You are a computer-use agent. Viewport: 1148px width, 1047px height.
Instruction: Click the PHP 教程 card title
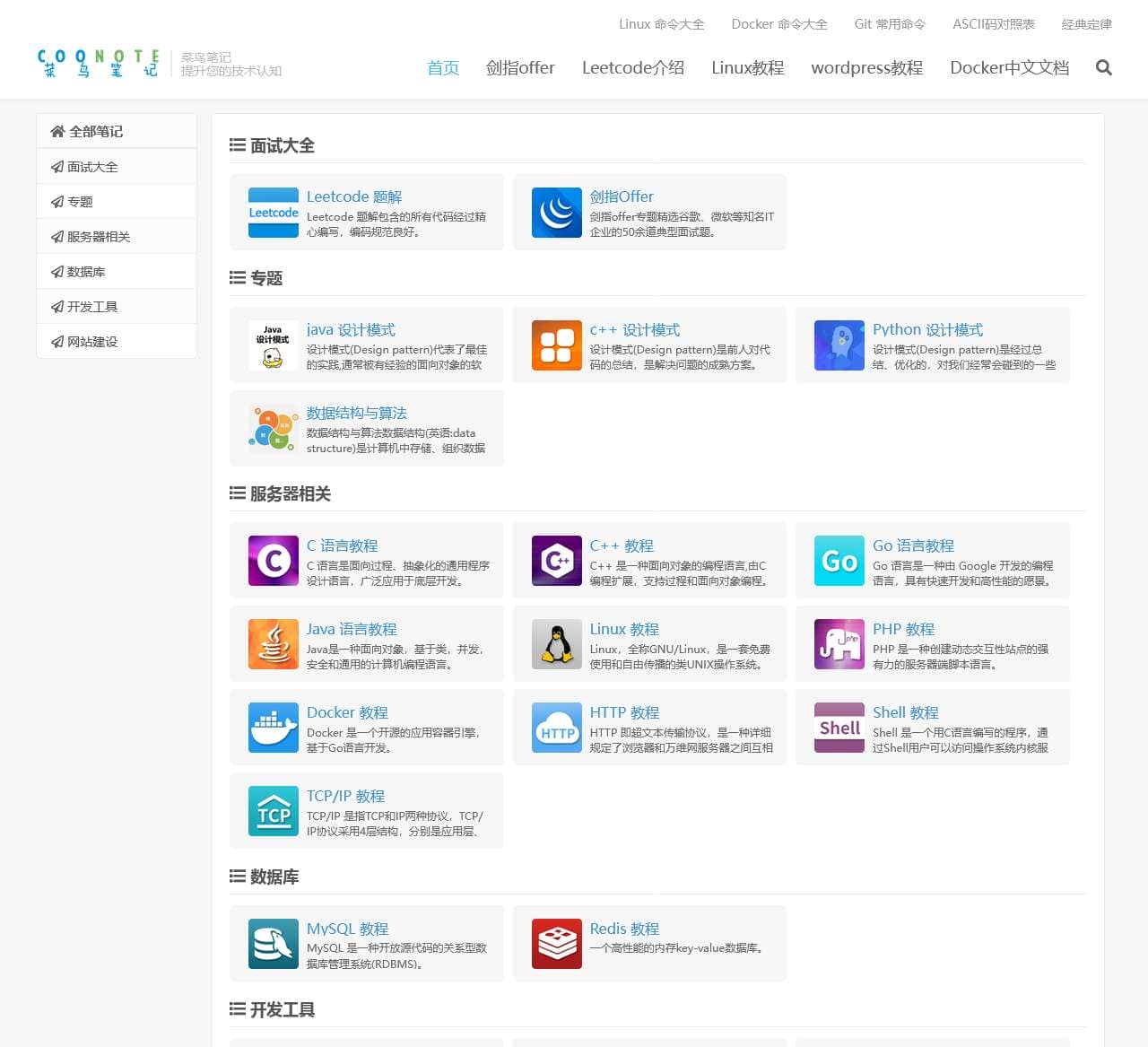point(904,629)
